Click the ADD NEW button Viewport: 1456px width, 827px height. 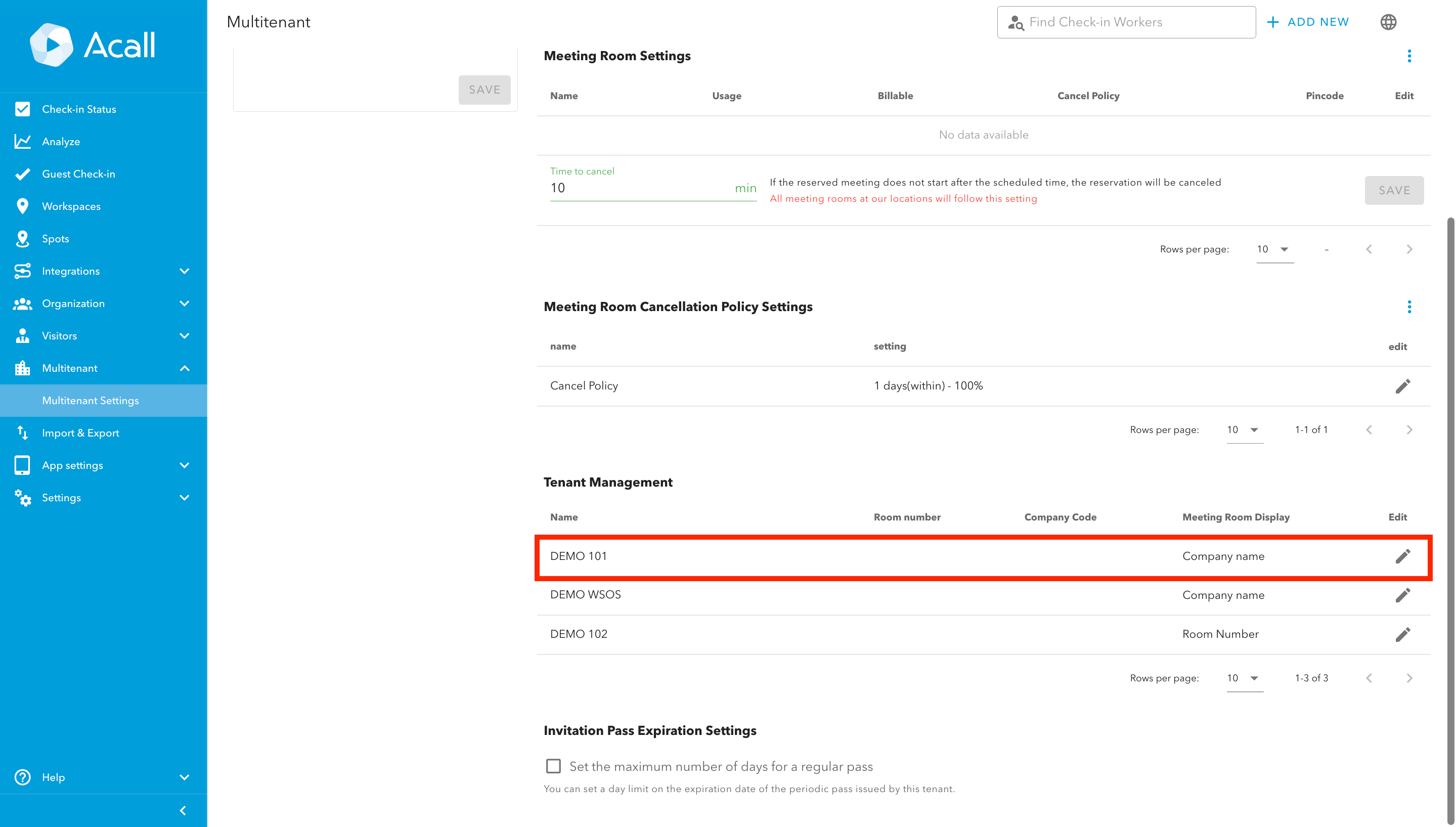pyautogui.click(x=1308, y=22)
